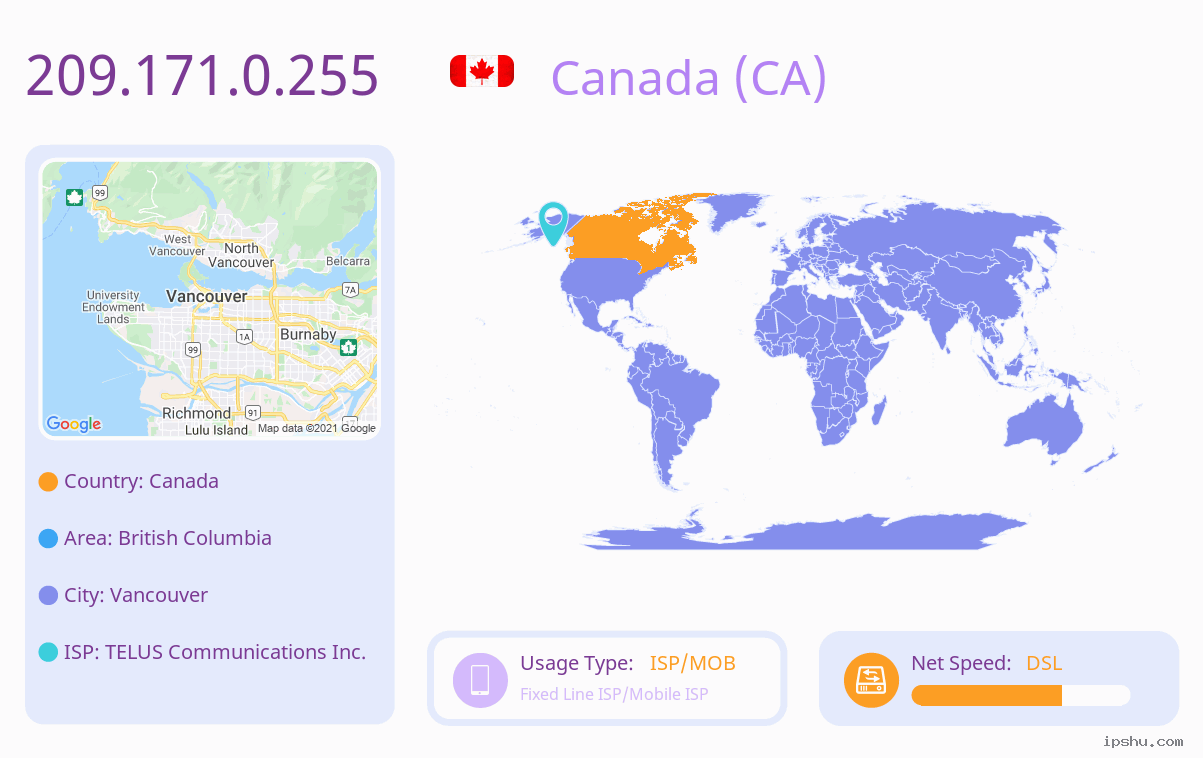
Task: Click the Area: British Columbia label
Action: click(x=168, y=538)
